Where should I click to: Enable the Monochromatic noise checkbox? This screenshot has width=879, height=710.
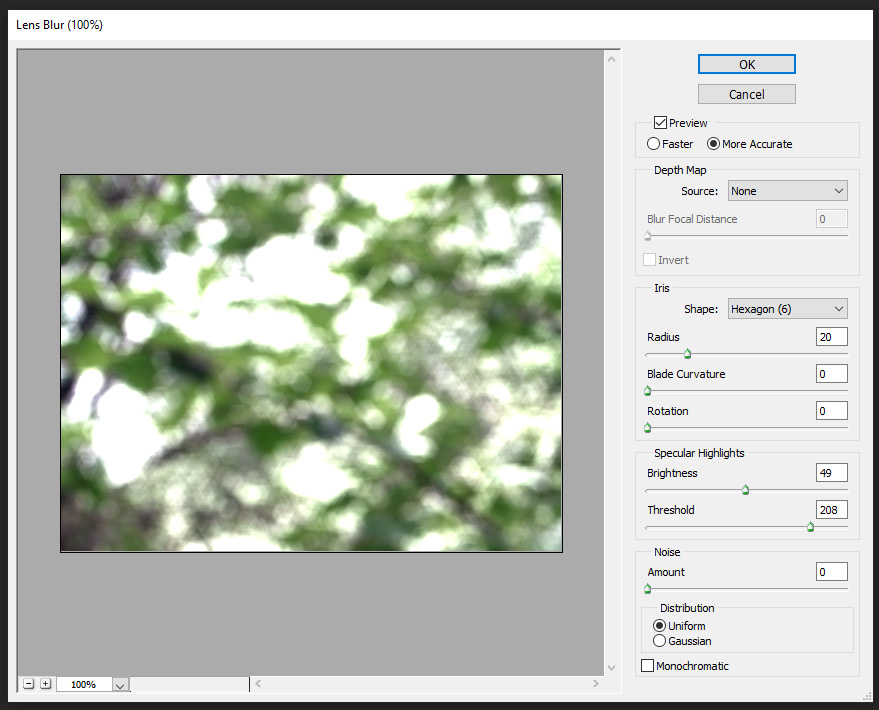[x=648, y=666]
